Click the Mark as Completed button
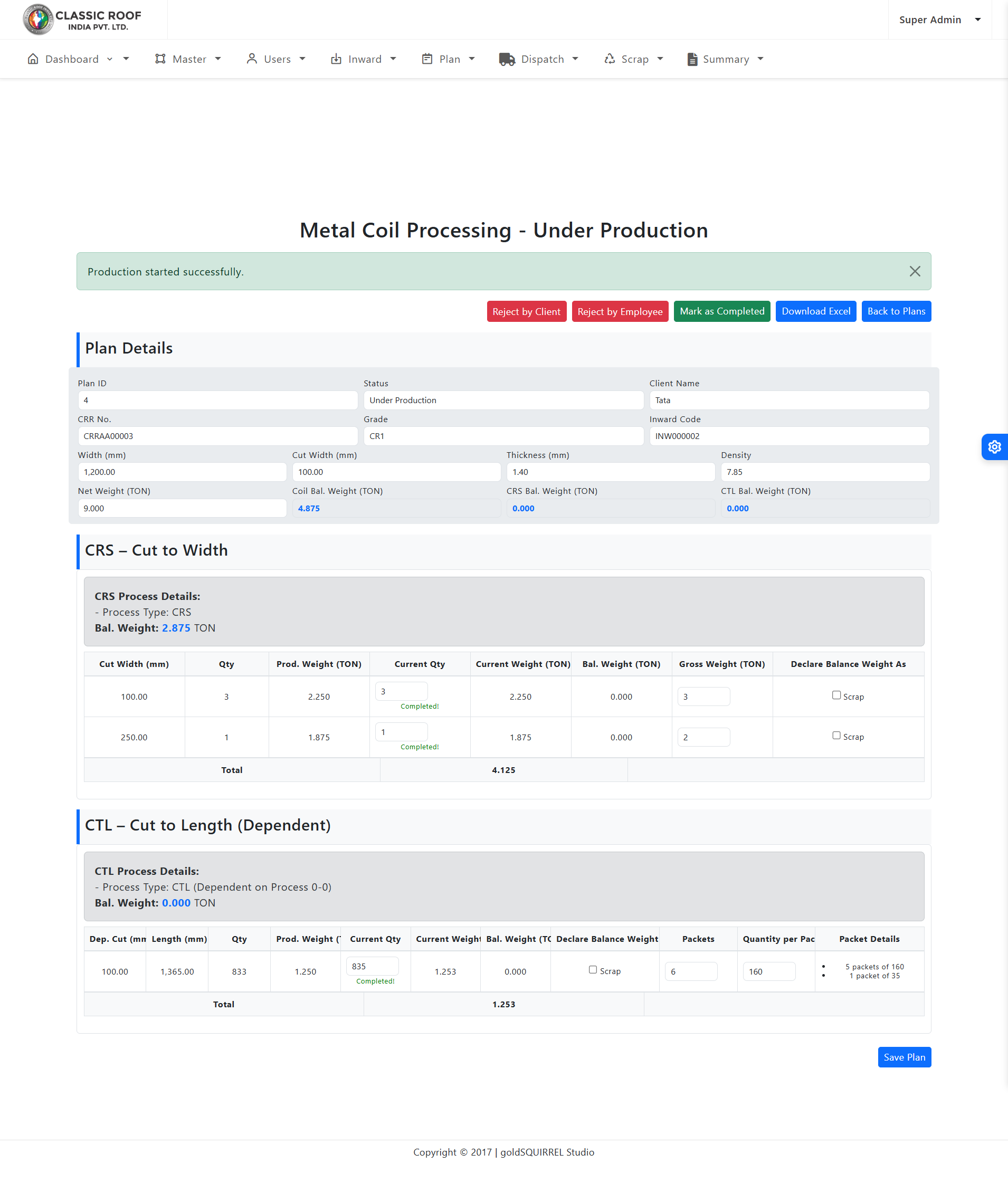The image size is (1008, 1183). pos(721,311)
